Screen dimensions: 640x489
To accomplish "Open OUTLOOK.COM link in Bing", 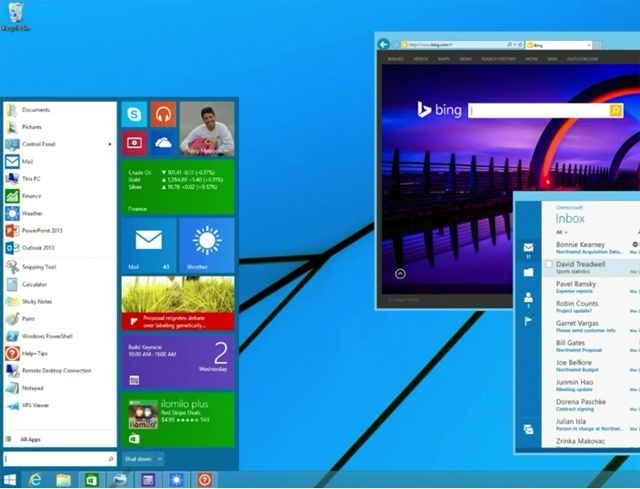I will tap(582, 59).
